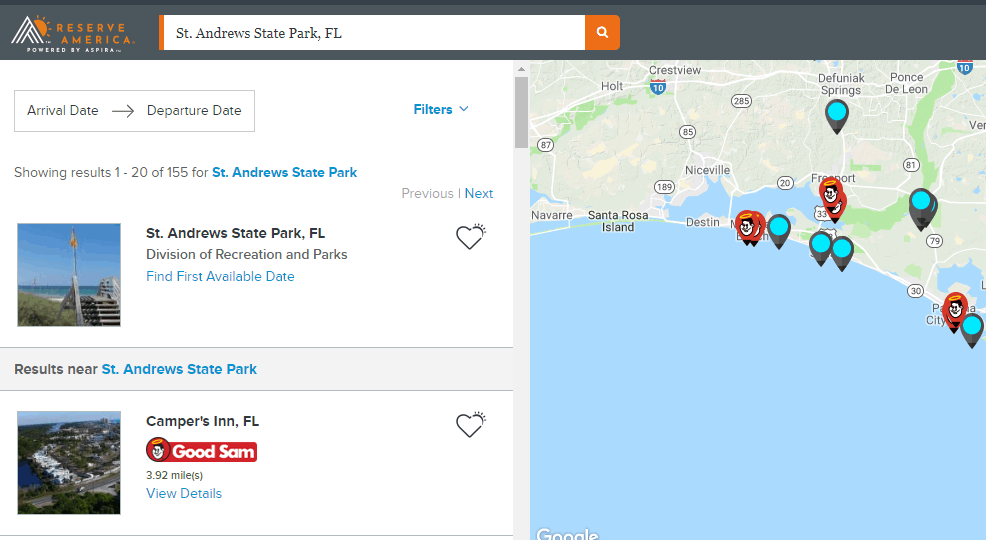This screenshot has width=986, height=540.
Task: Open the Reserve America logo home link
Action: click(73, 34)
